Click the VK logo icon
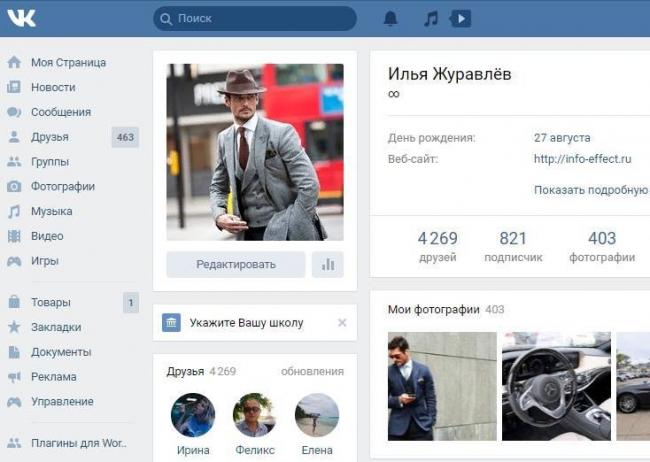 [20, 18]
